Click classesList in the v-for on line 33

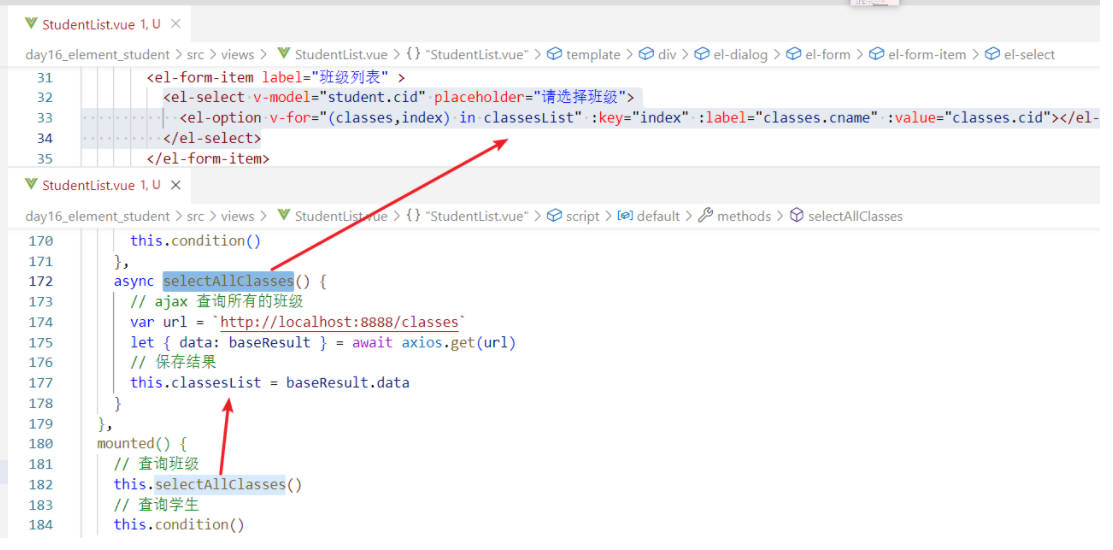527,118
